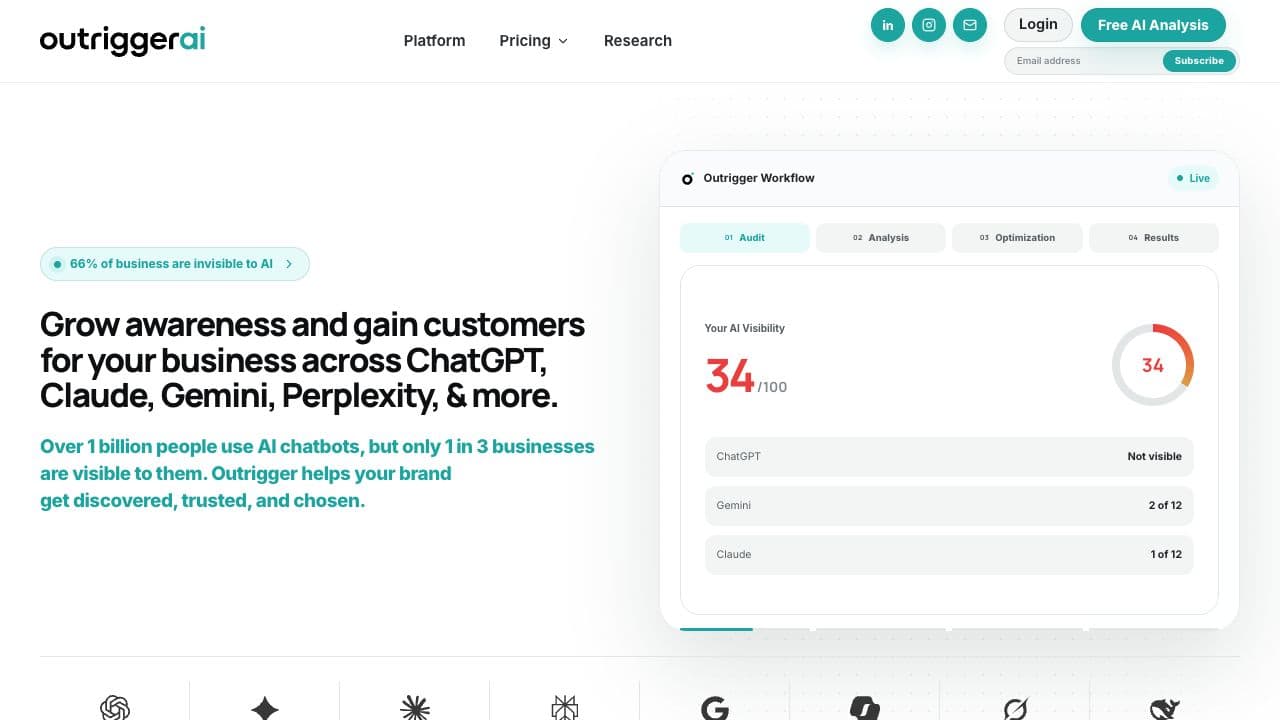Switch to the 02 Analysis tab
Viewport: 1280px width, 720px height.
(x=880, y=238)
